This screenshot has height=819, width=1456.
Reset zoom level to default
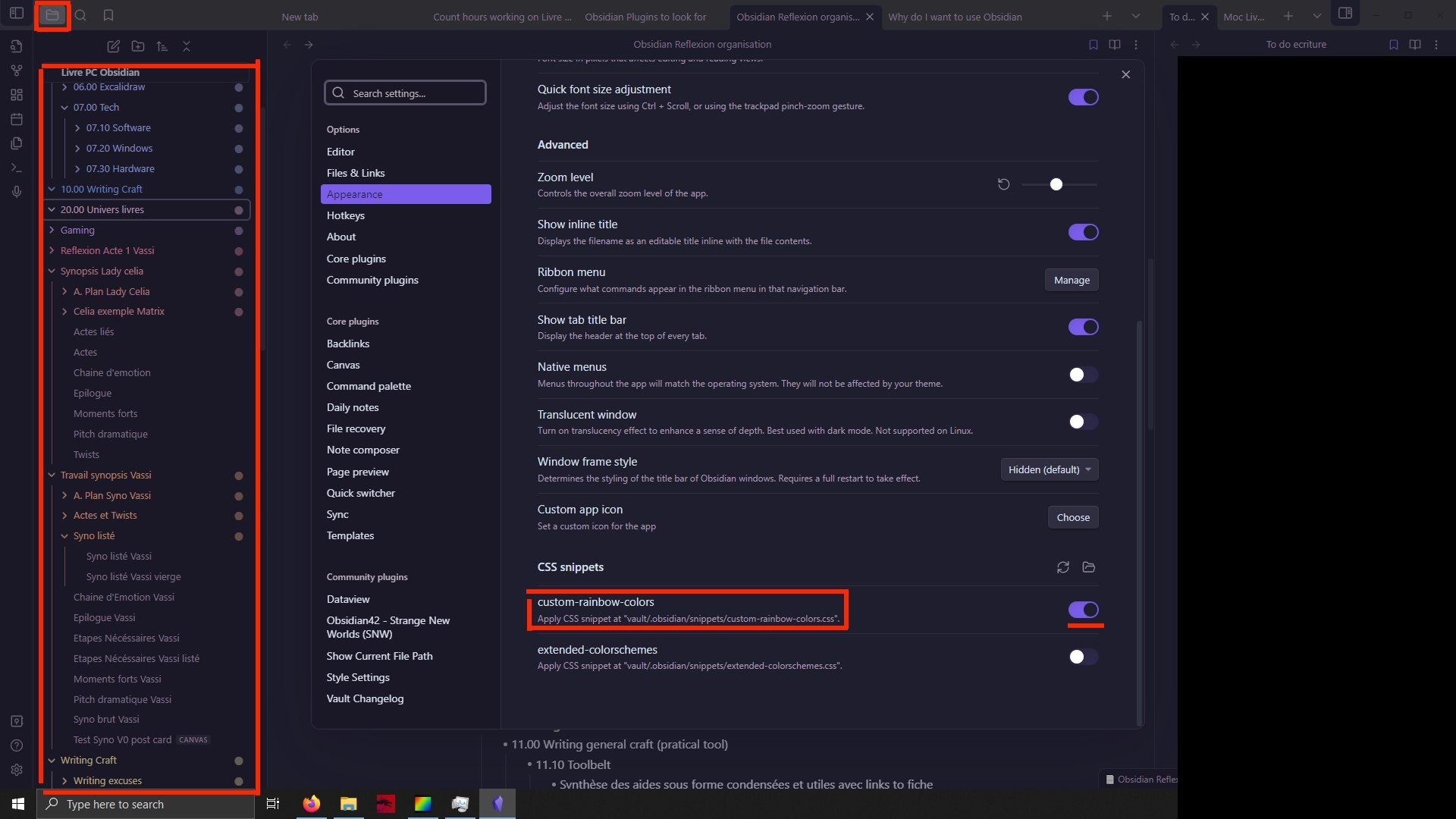[x=1003, y=184]
